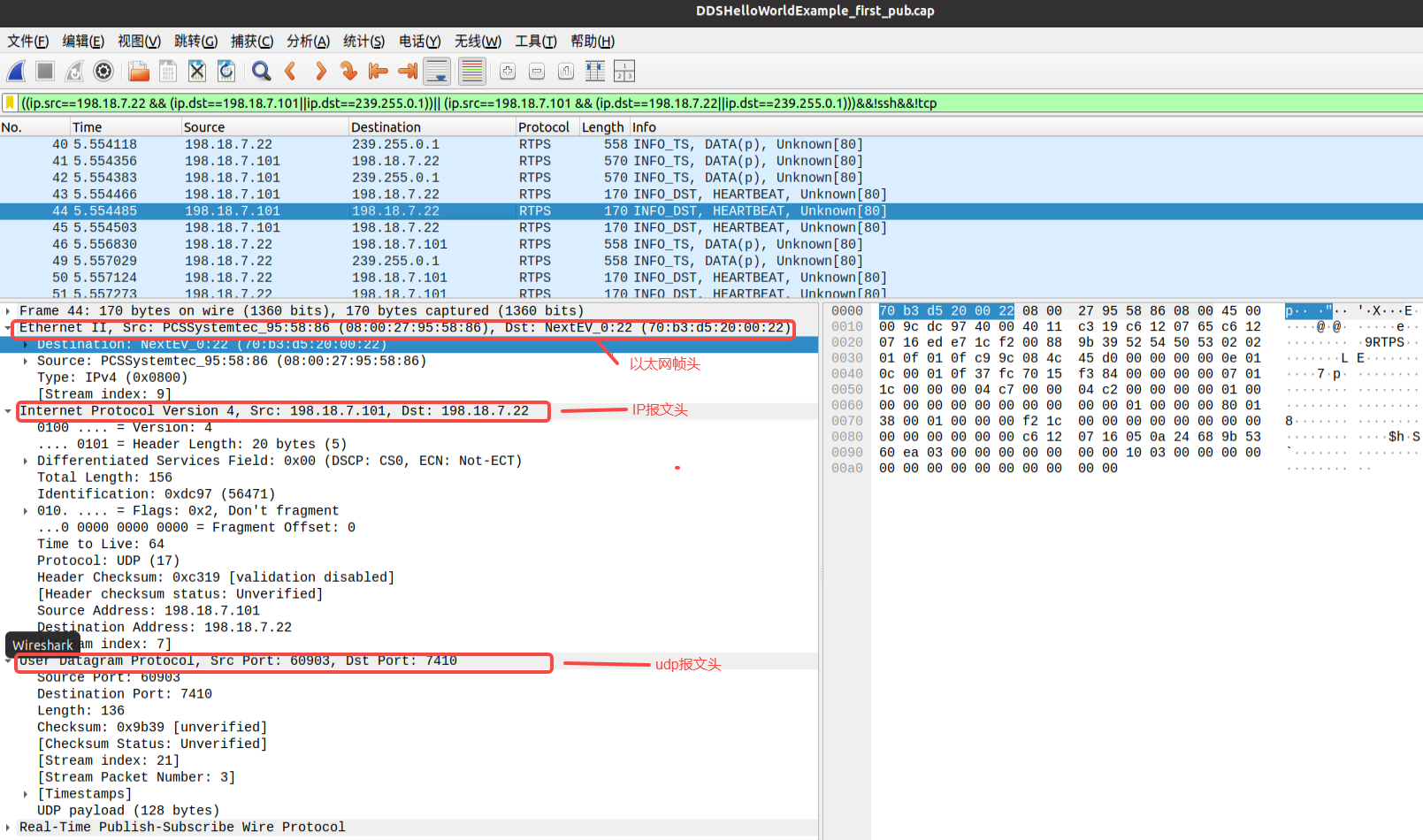Open the 帮助(H) menu
Screen dimensions: 1423x840
(x=593, y=42)
